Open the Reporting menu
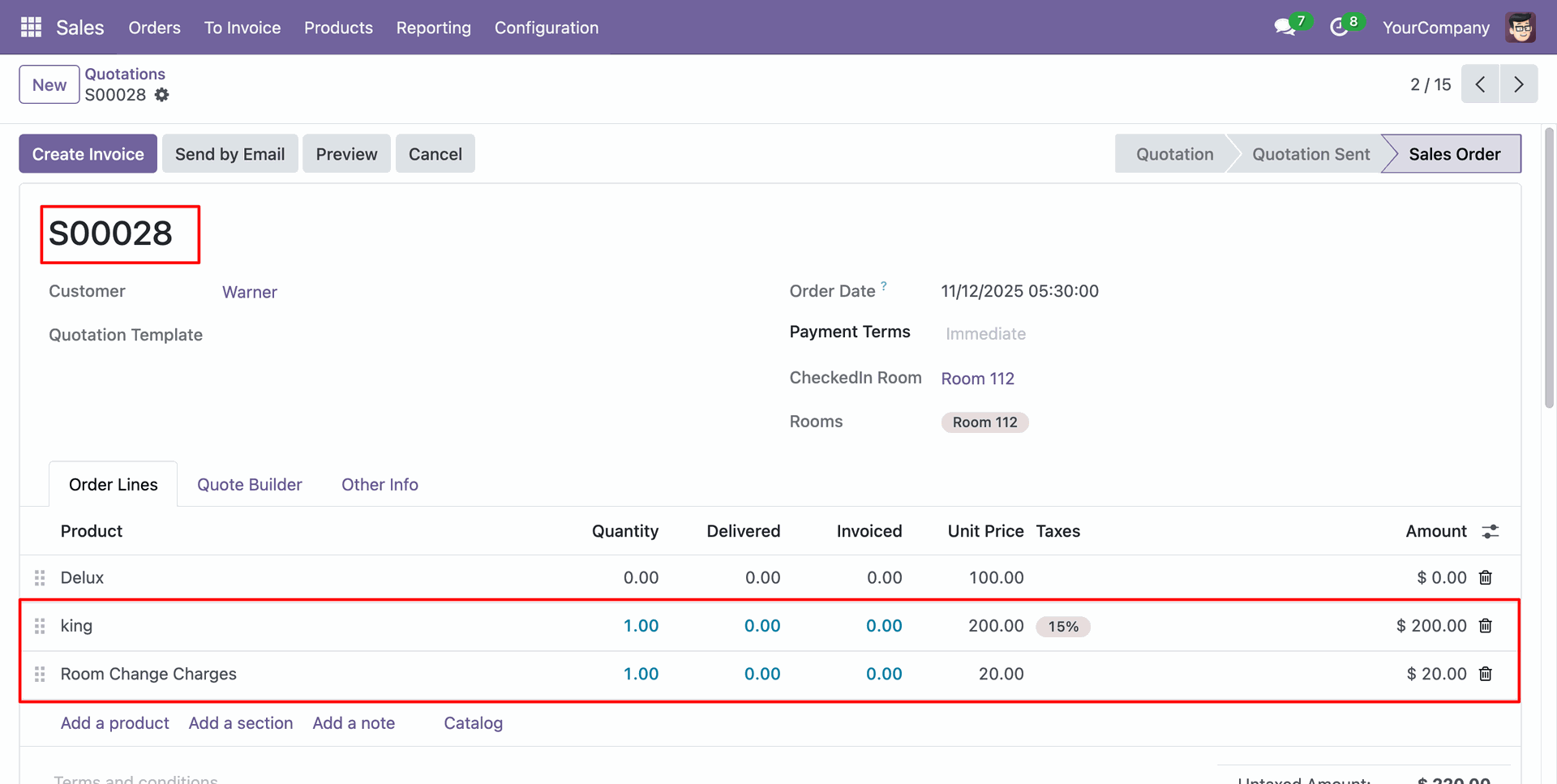This screenshot has width=1557, height=784. tap(433, 28)
